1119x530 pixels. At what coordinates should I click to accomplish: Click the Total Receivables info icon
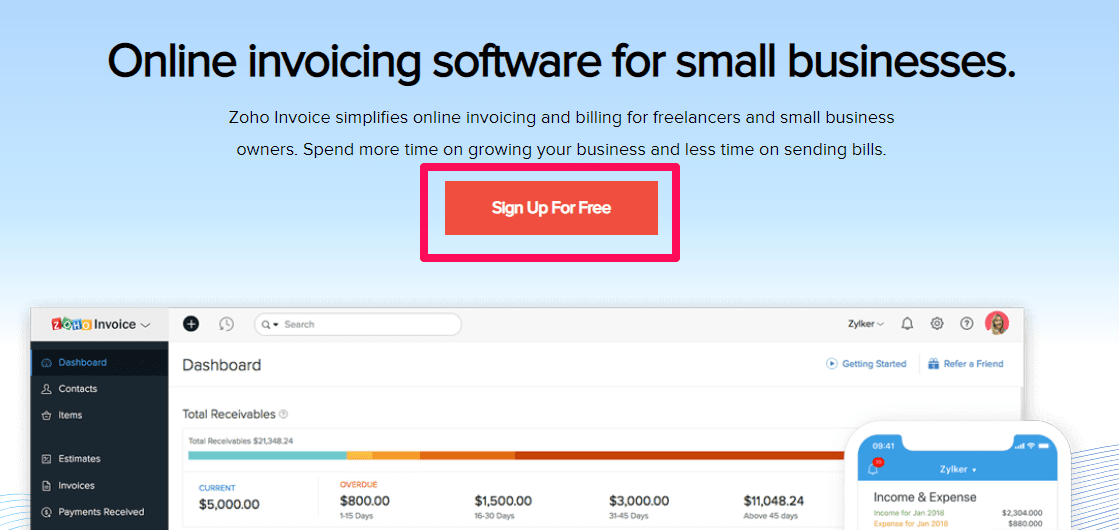pos(283,414)
